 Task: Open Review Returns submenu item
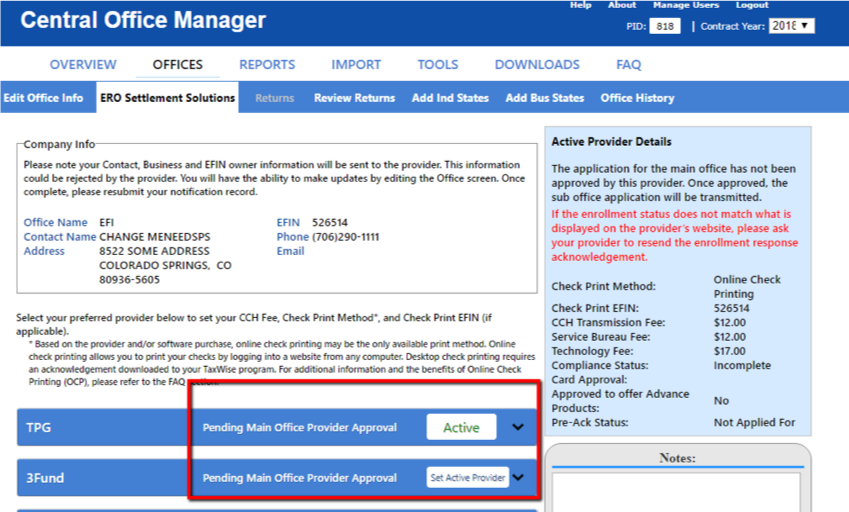coord(354,98)
